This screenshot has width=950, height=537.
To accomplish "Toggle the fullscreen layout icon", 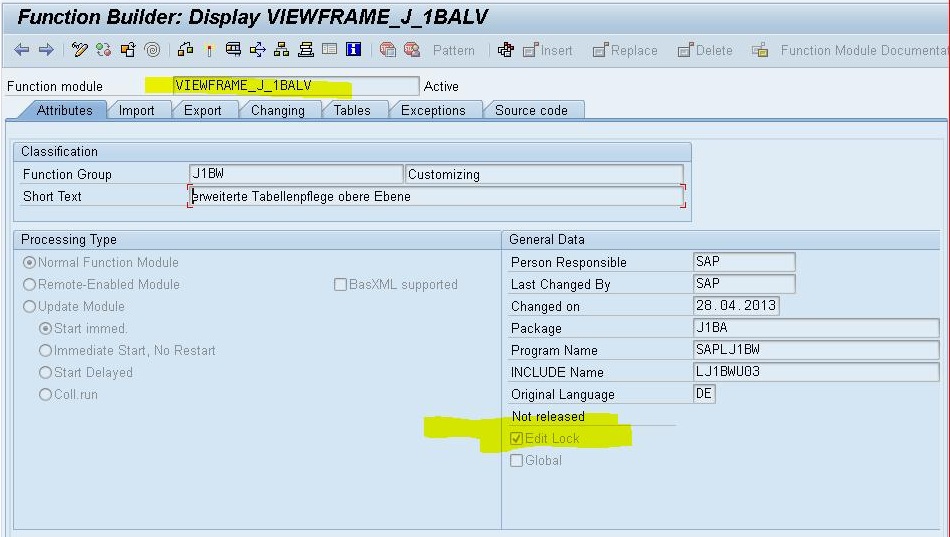I will tap(330, 49).
